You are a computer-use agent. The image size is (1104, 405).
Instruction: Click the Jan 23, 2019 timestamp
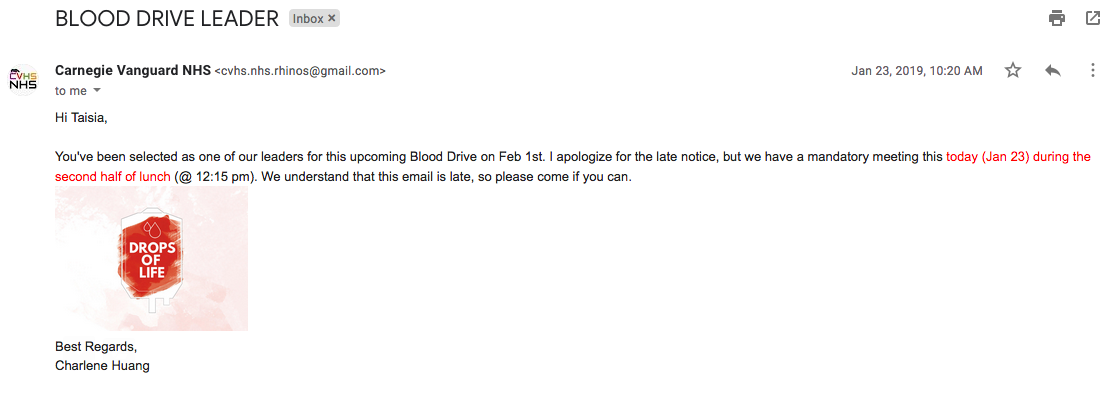[916, 71]
